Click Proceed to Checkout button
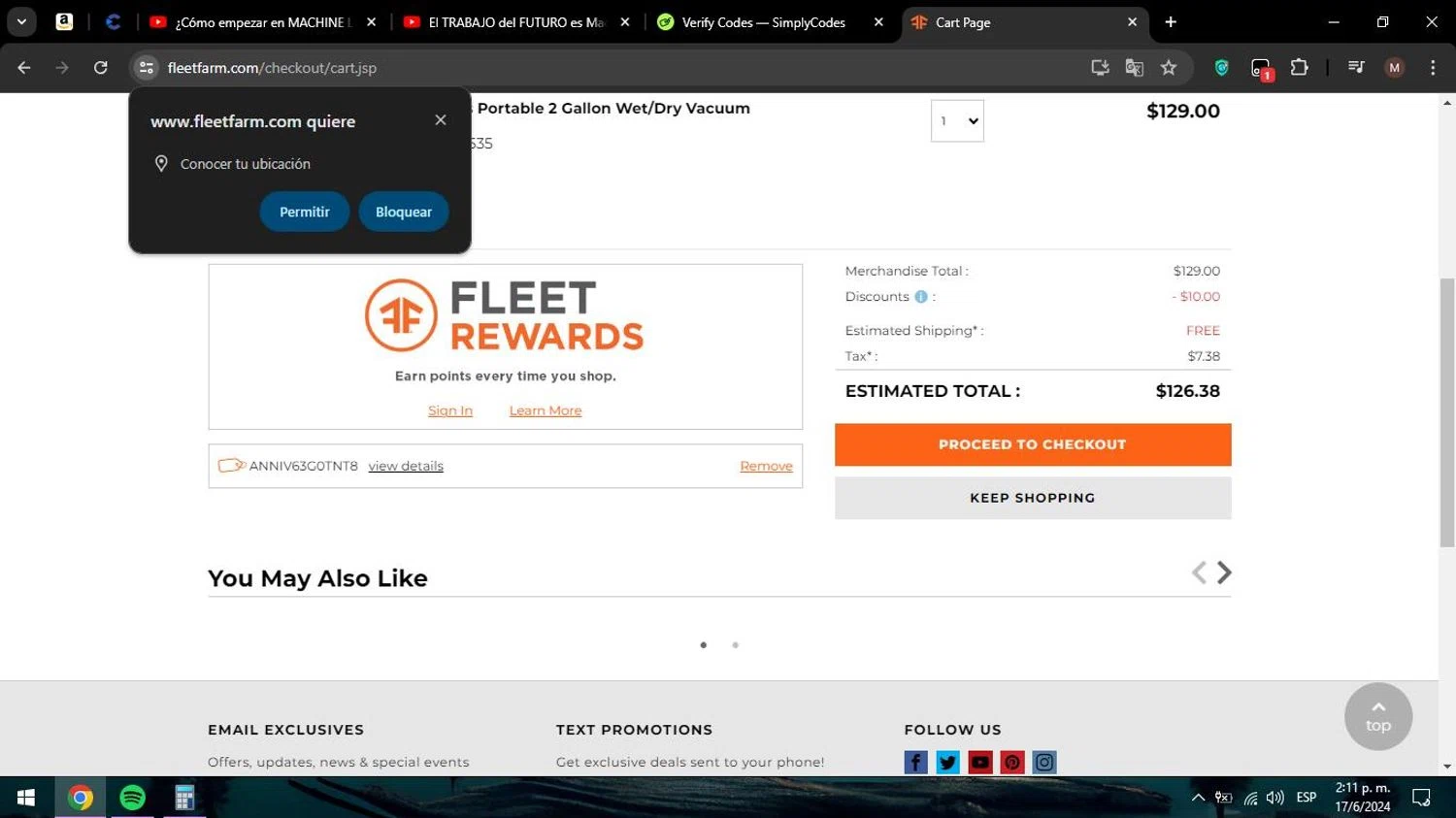Viewport: 1456px width, 818px height. pos(1033,444)
